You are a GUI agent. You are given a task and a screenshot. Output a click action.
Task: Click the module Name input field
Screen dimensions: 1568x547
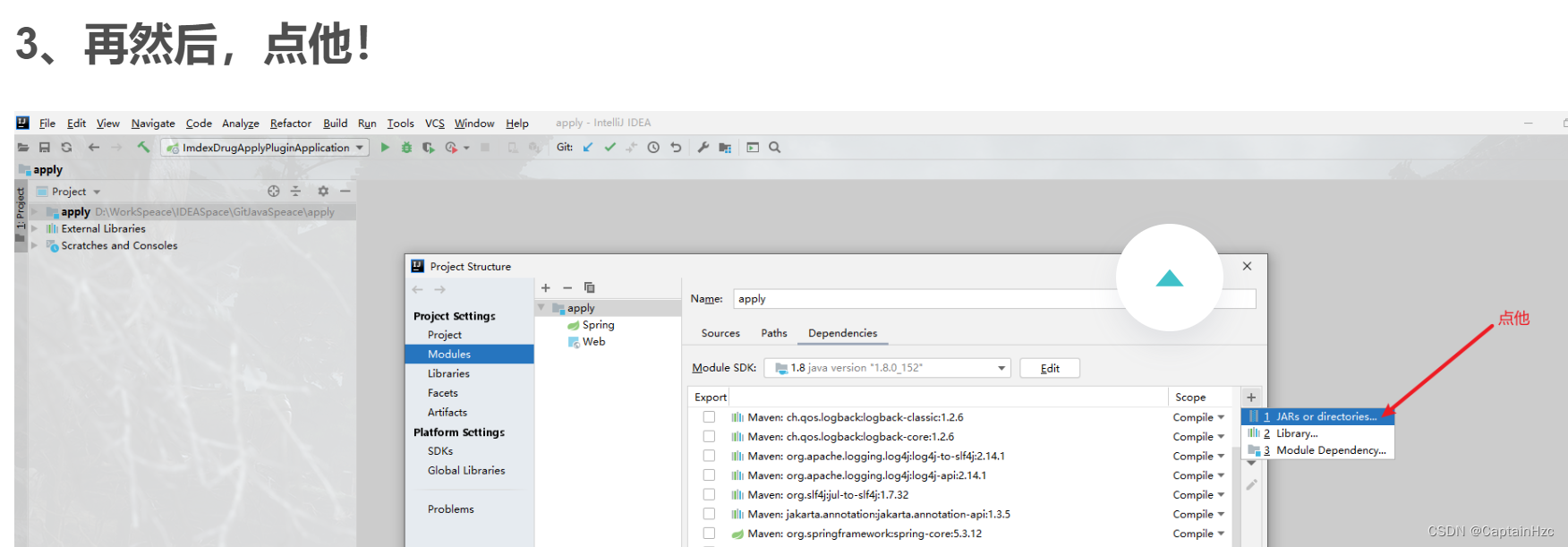coord(994,299)
